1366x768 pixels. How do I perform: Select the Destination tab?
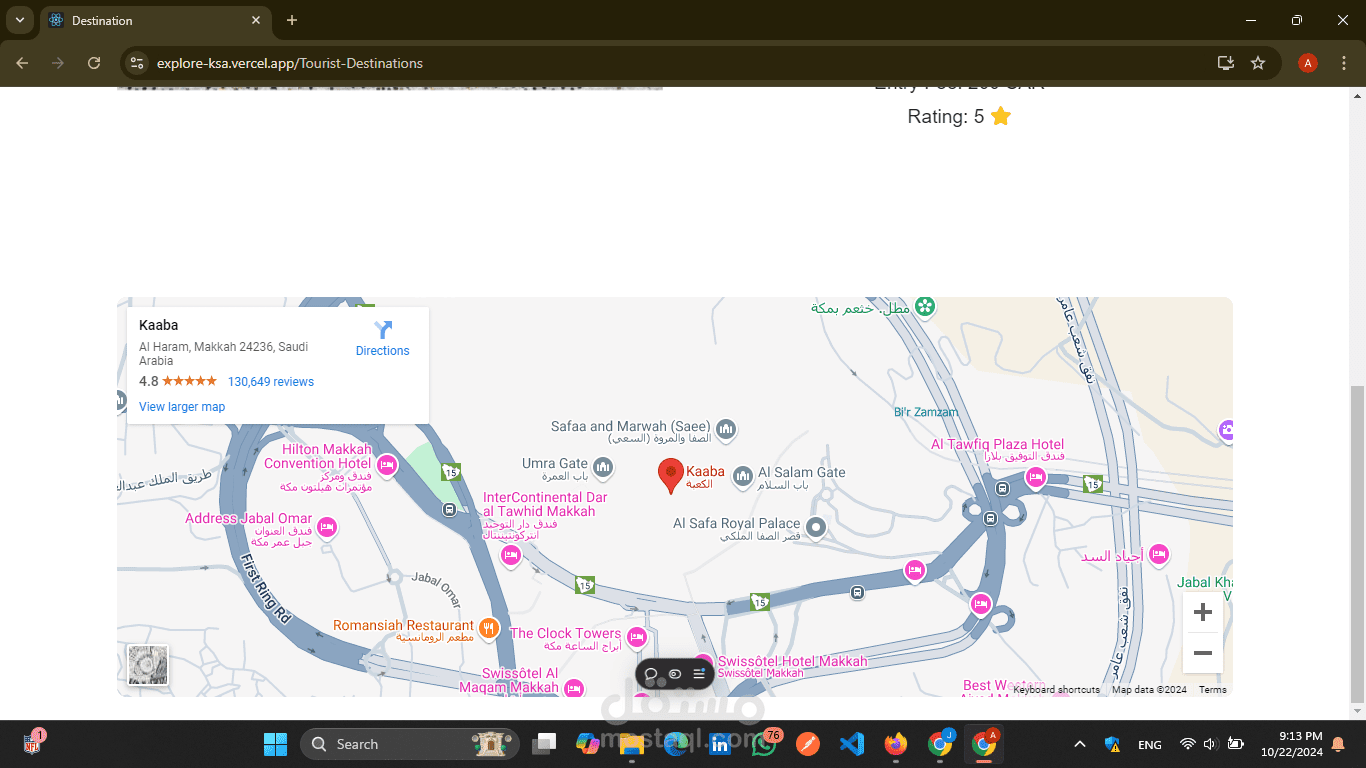coord(155,20)
